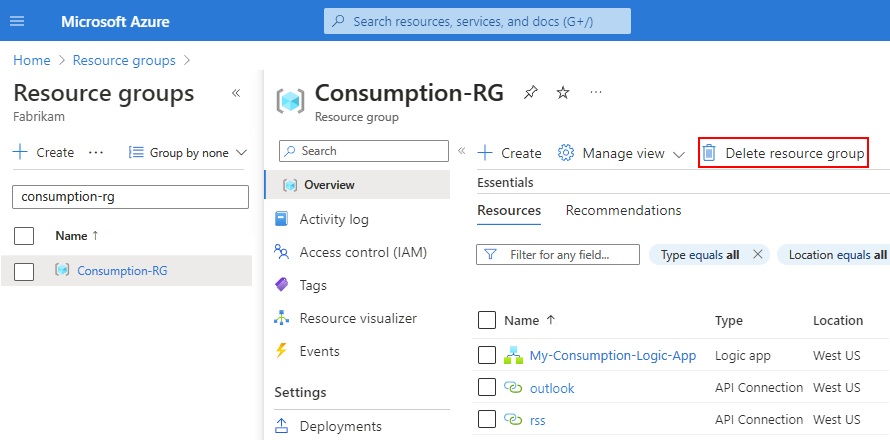The height and width of the screenshot is (440, 890).
Task: Select the Consumption-RG checkbox in list
Action: (25, 271)
